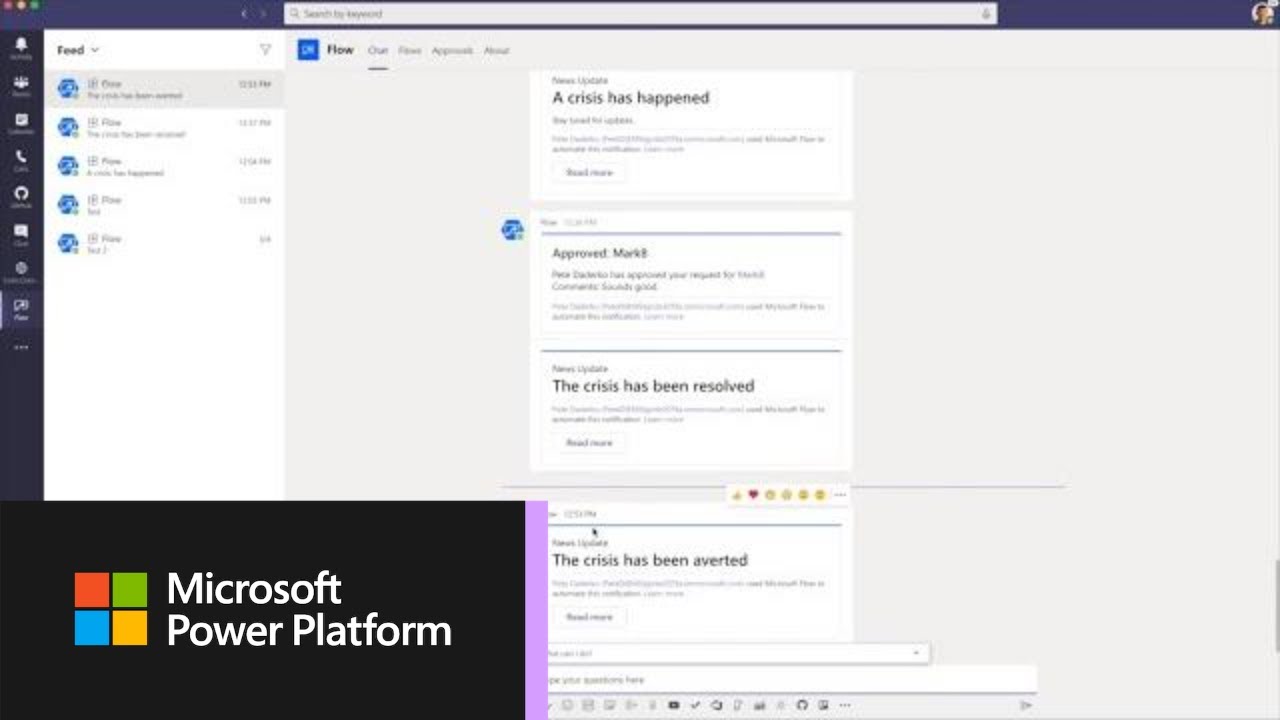Open Chat in the left rail
The width and height of the screenshot is (1280, 720).
click(21, 235)
